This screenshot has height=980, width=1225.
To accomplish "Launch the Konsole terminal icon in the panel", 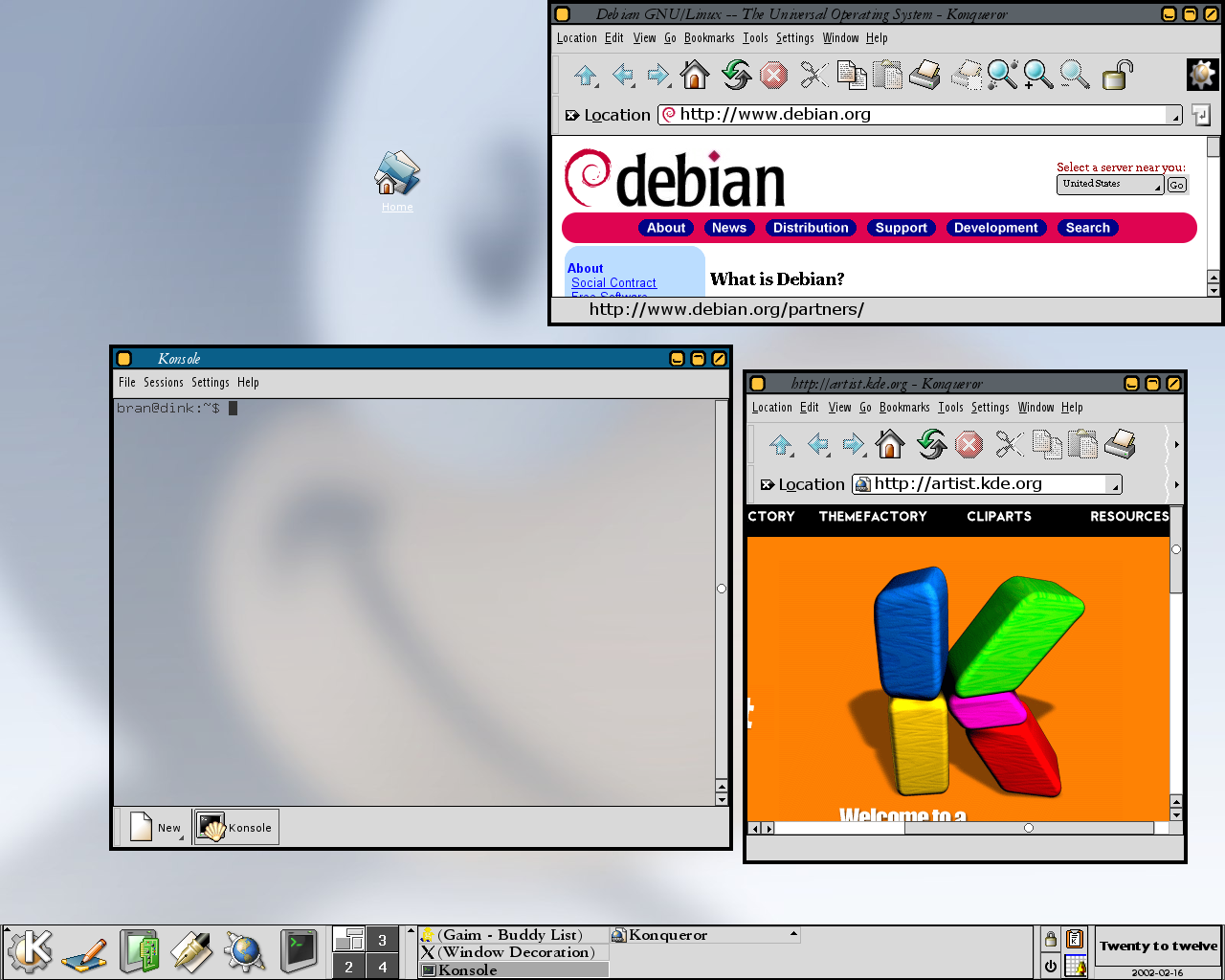I will [x=299, y=951].
